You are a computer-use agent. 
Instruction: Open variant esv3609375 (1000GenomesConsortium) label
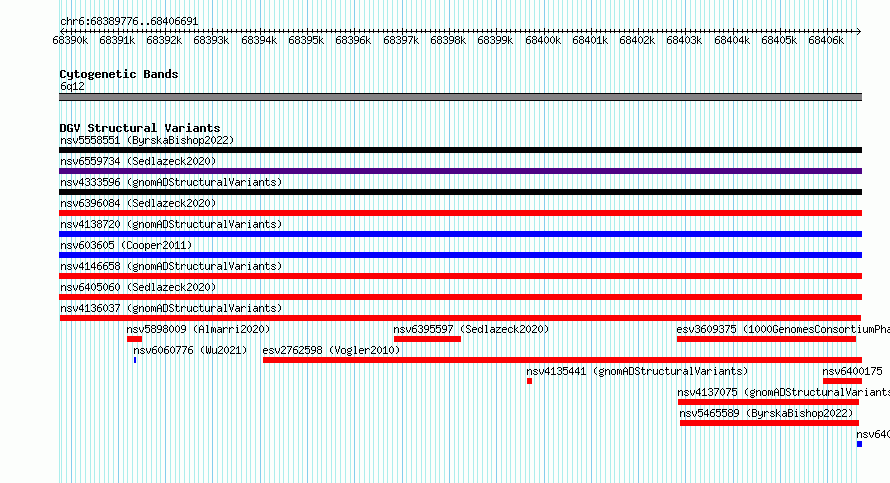click(783, 329)
